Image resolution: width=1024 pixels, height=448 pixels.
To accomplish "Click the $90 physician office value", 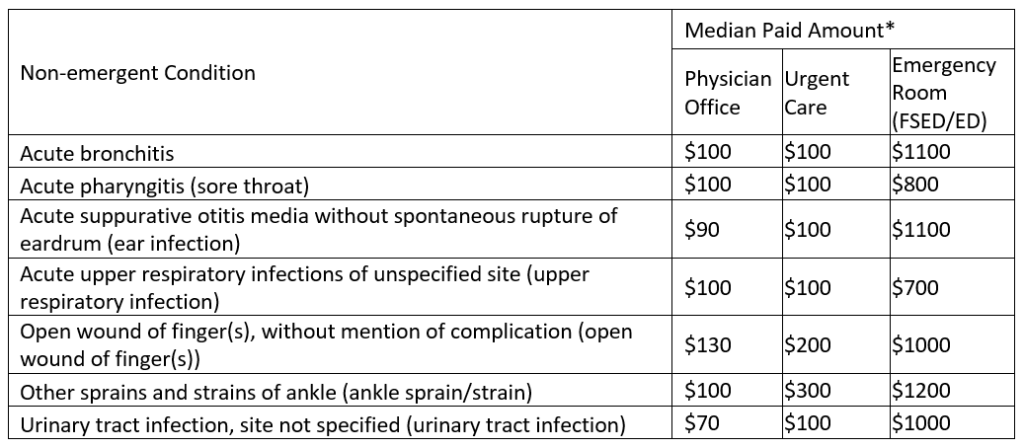I will (702, 229).
